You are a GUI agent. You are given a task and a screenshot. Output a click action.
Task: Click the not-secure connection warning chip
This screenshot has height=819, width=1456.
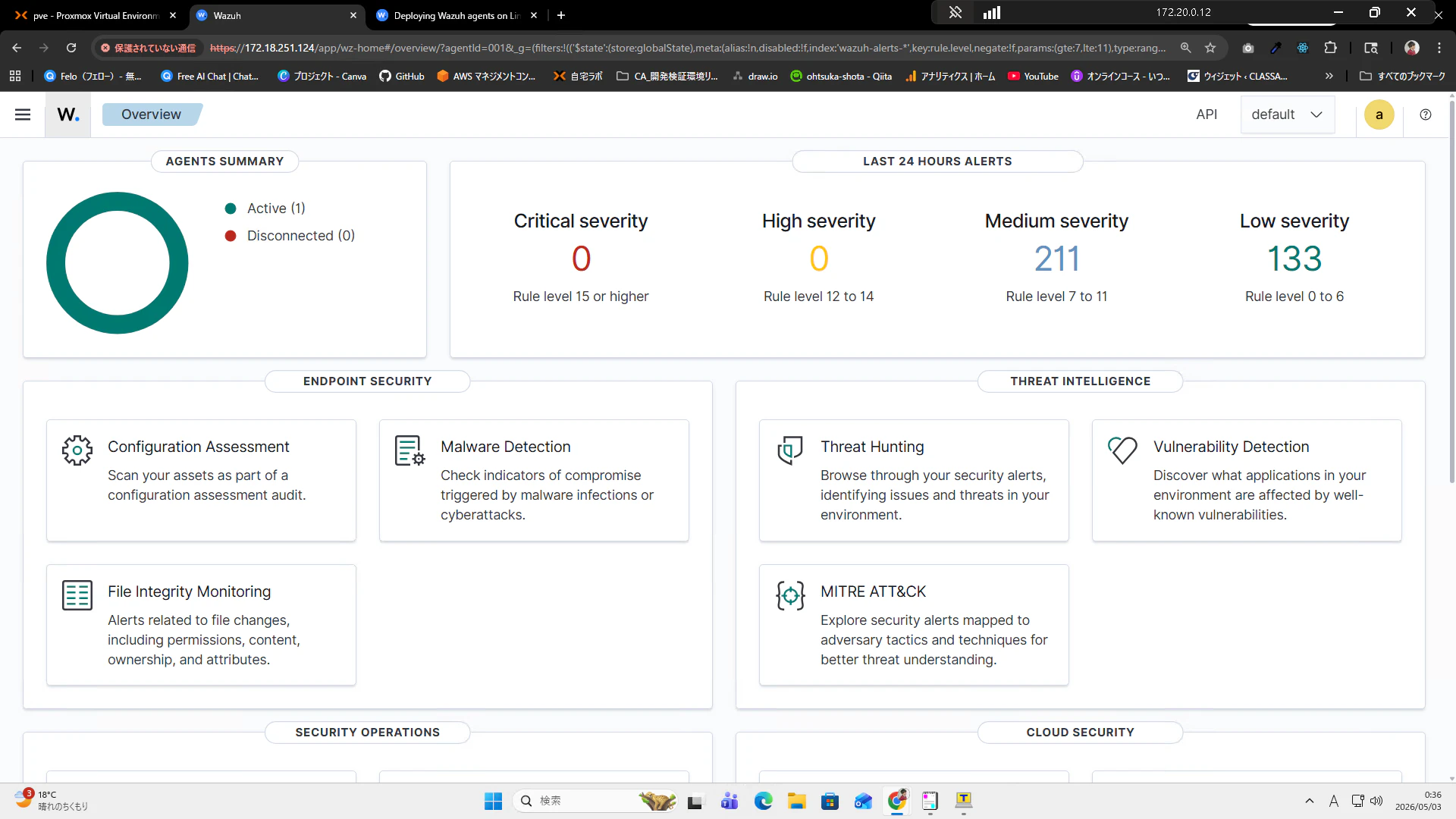coord(149,48)
